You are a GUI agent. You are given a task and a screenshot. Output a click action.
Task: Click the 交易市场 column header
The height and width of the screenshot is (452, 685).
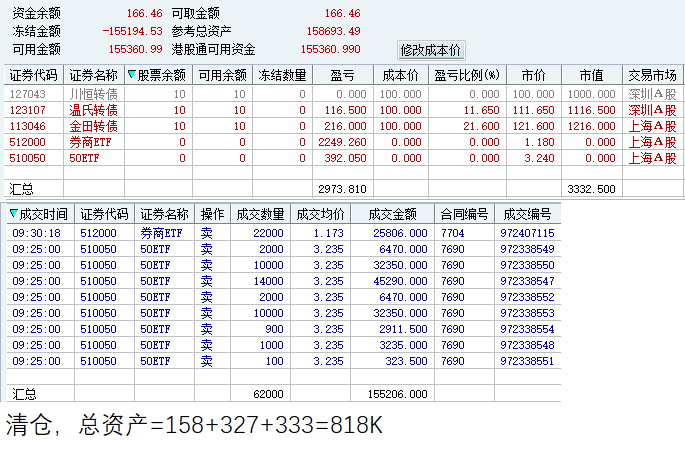(652, 75)
